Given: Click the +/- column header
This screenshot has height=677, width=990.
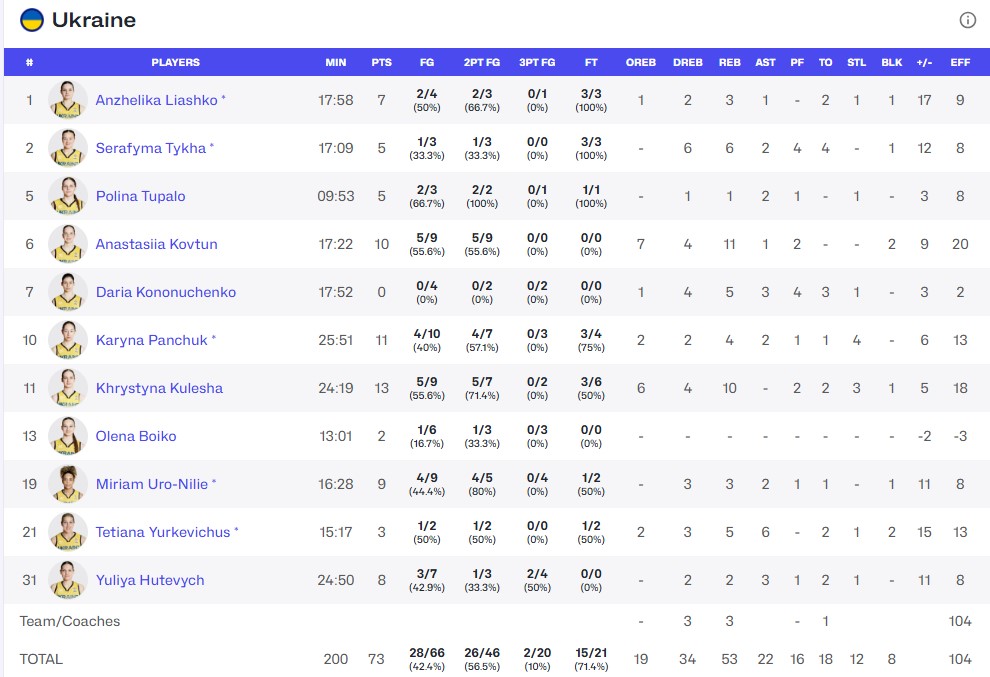Looking at the screenshot, I should click(x=924, y=62).
